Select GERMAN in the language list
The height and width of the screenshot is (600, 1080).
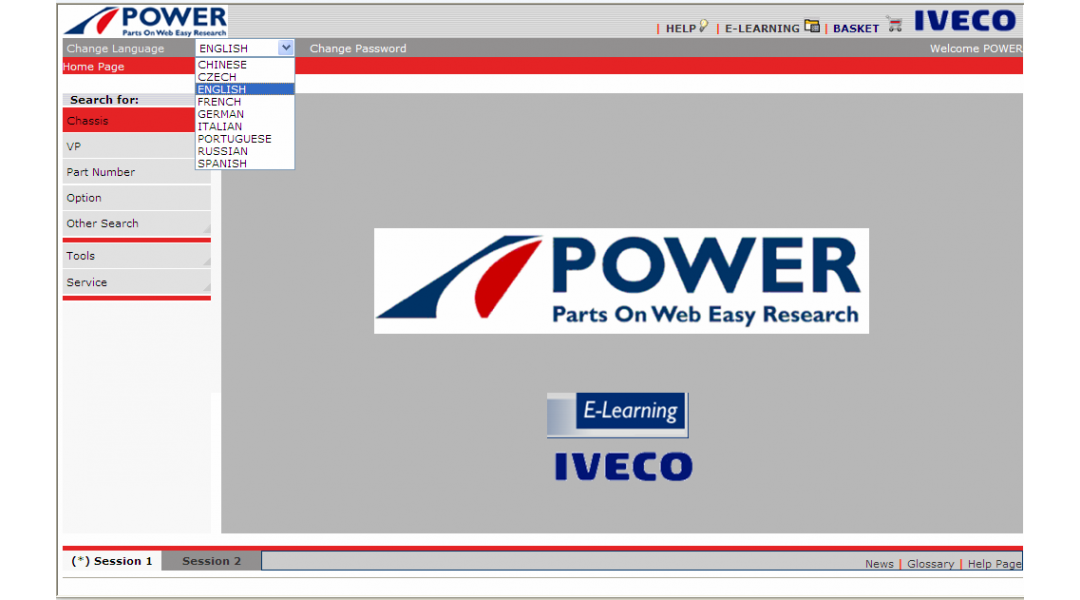pyautogui.click(x=245, y=114)
